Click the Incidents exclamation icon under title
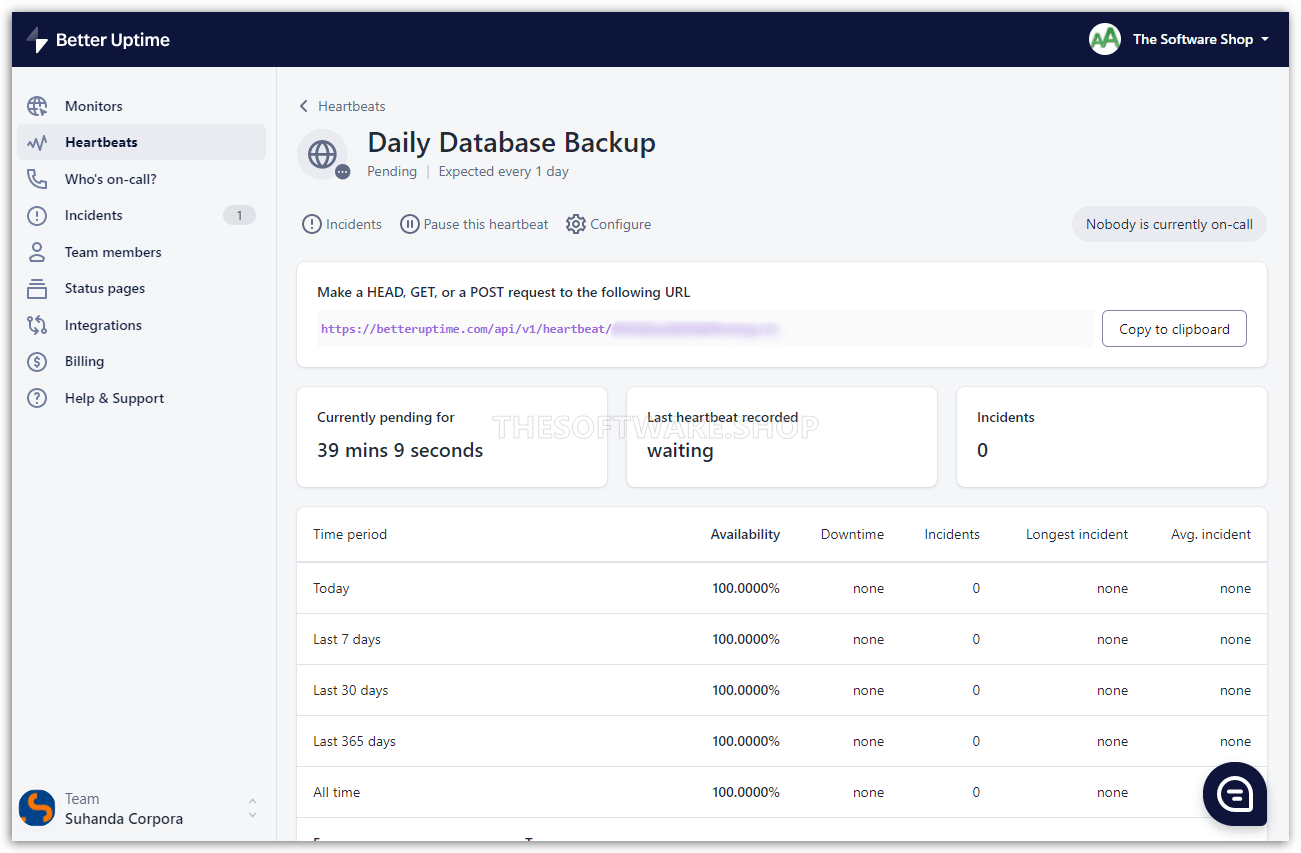The width and height of the screenshot is (1301, 853). (312, 224)
